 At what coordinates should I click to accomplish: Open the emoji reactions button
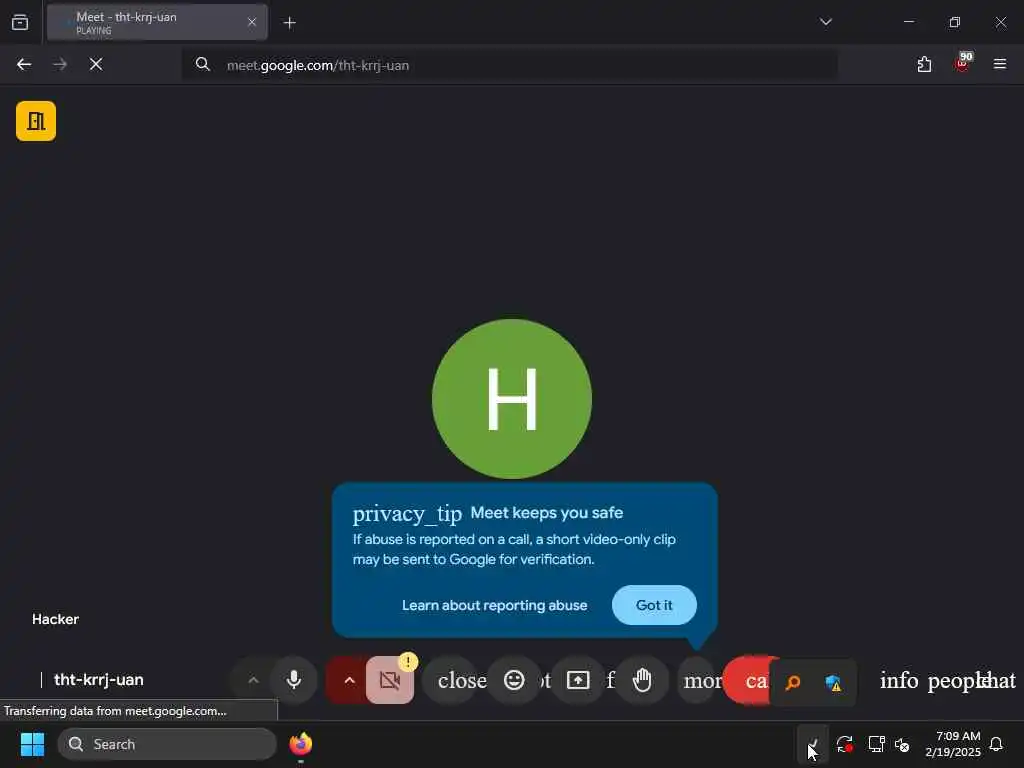(515, 680)
